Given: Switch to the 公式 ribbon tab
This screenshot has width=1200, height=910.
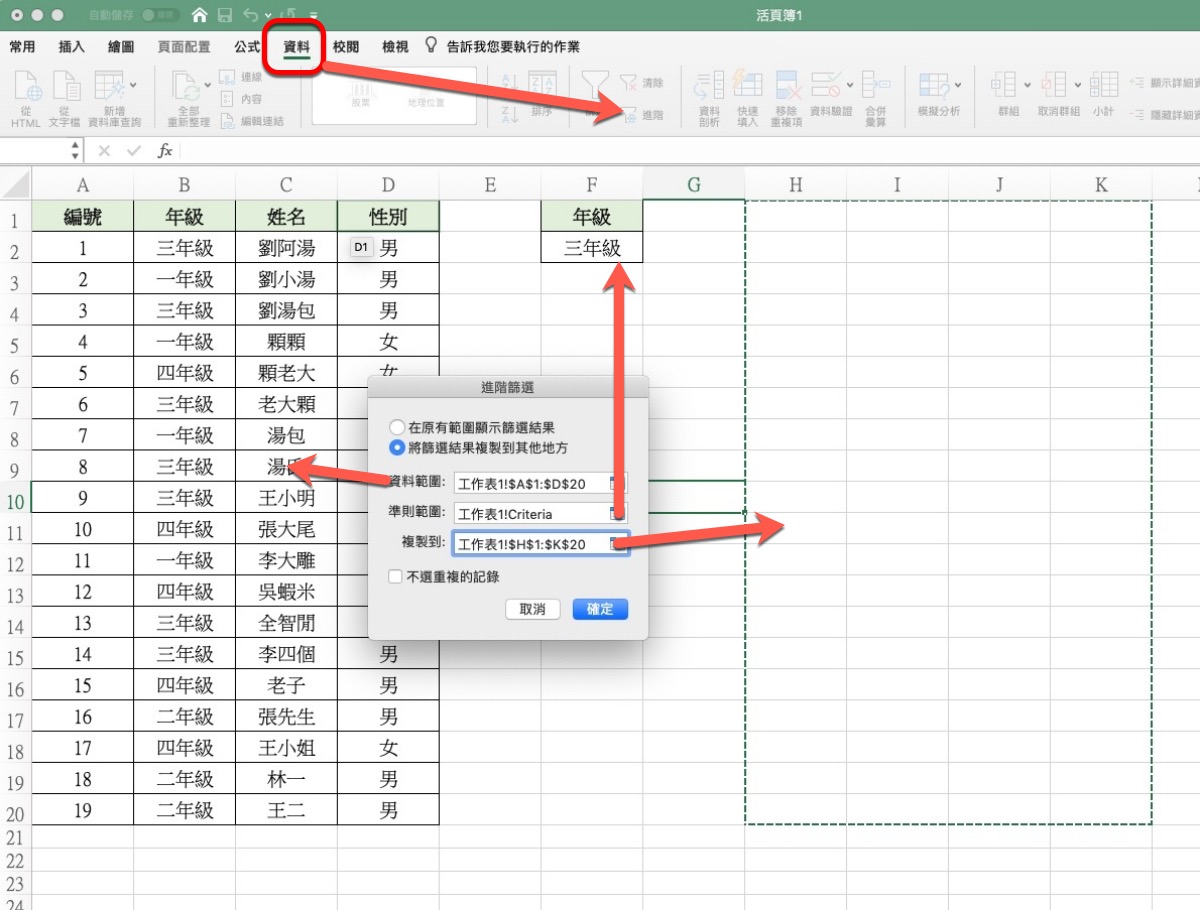Looking at the screenshot, I should tap(247, 47).
